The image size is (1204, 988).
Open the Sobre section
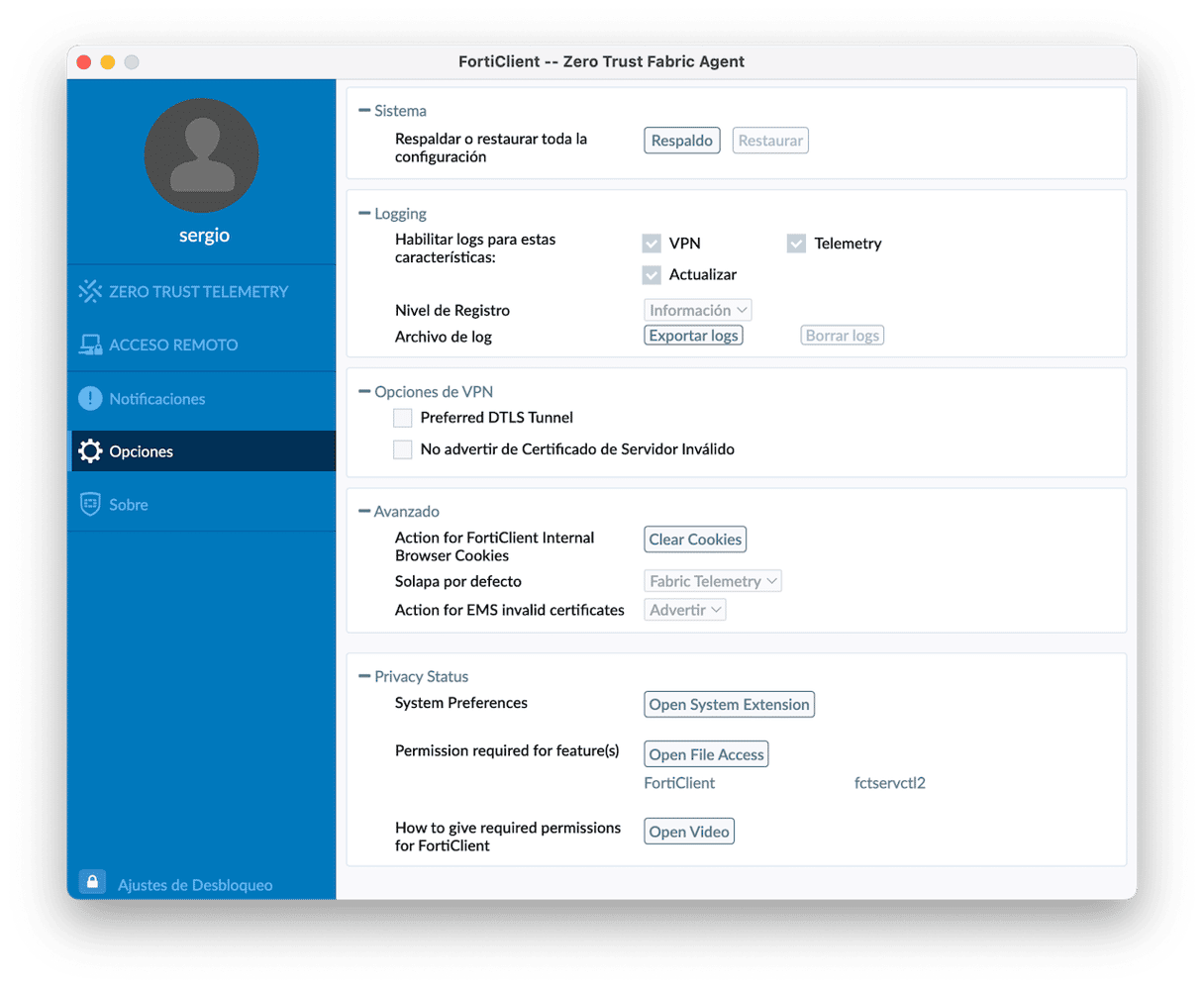point(202,504)
